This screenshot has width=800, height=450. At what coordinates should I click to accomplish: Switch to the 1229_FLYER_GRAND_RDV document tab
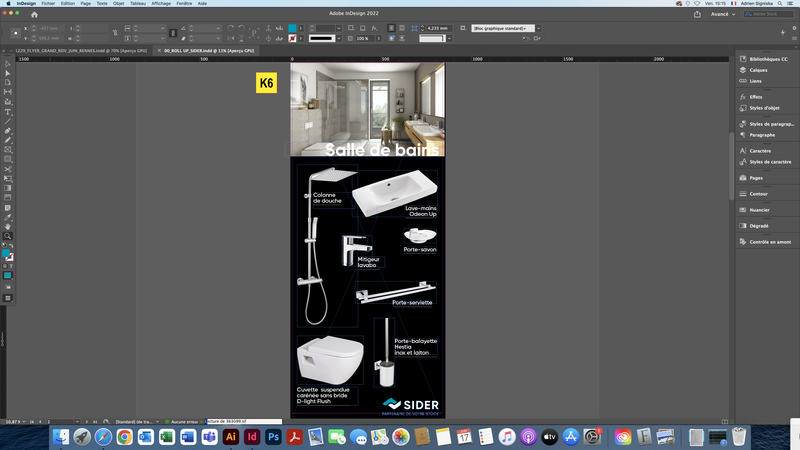coord(81,51)
